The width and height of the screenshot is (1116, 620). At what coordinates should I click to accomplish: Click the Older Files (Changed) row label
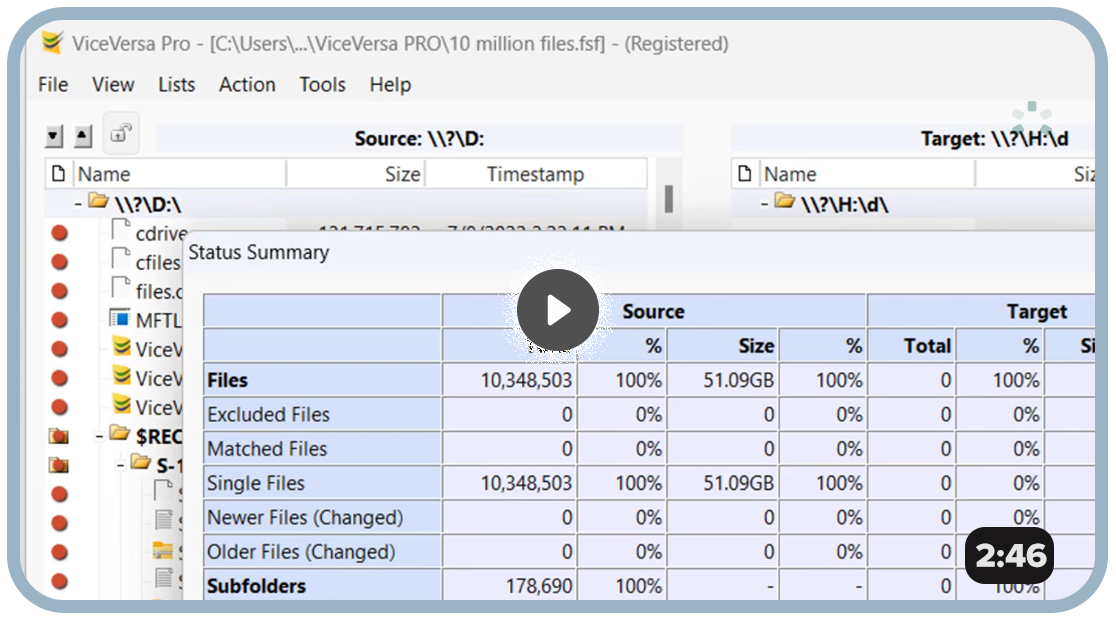[301, 552]
